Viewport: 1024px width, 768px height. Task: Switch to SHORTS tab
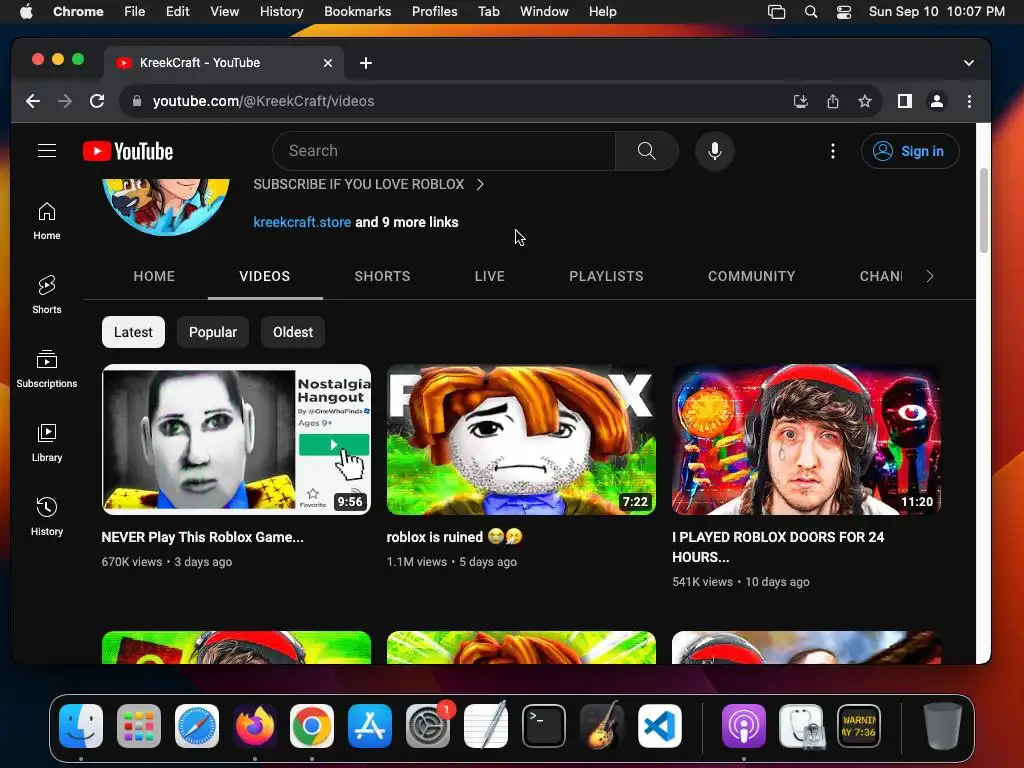coord(382,276)
